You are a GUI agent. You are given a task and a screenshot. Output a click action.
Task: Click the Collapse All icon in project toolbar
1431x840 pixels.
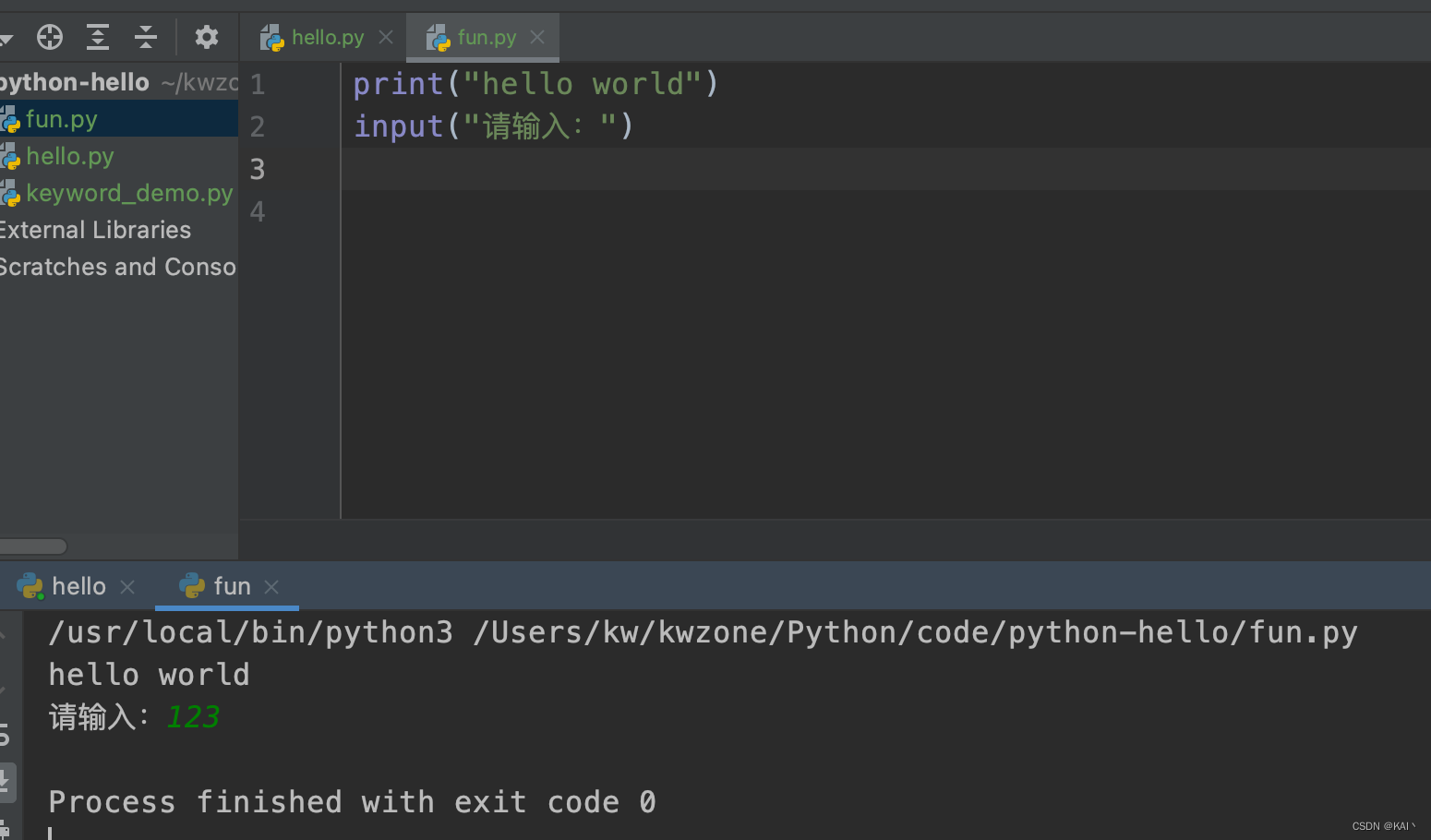(x=146, y=37)
